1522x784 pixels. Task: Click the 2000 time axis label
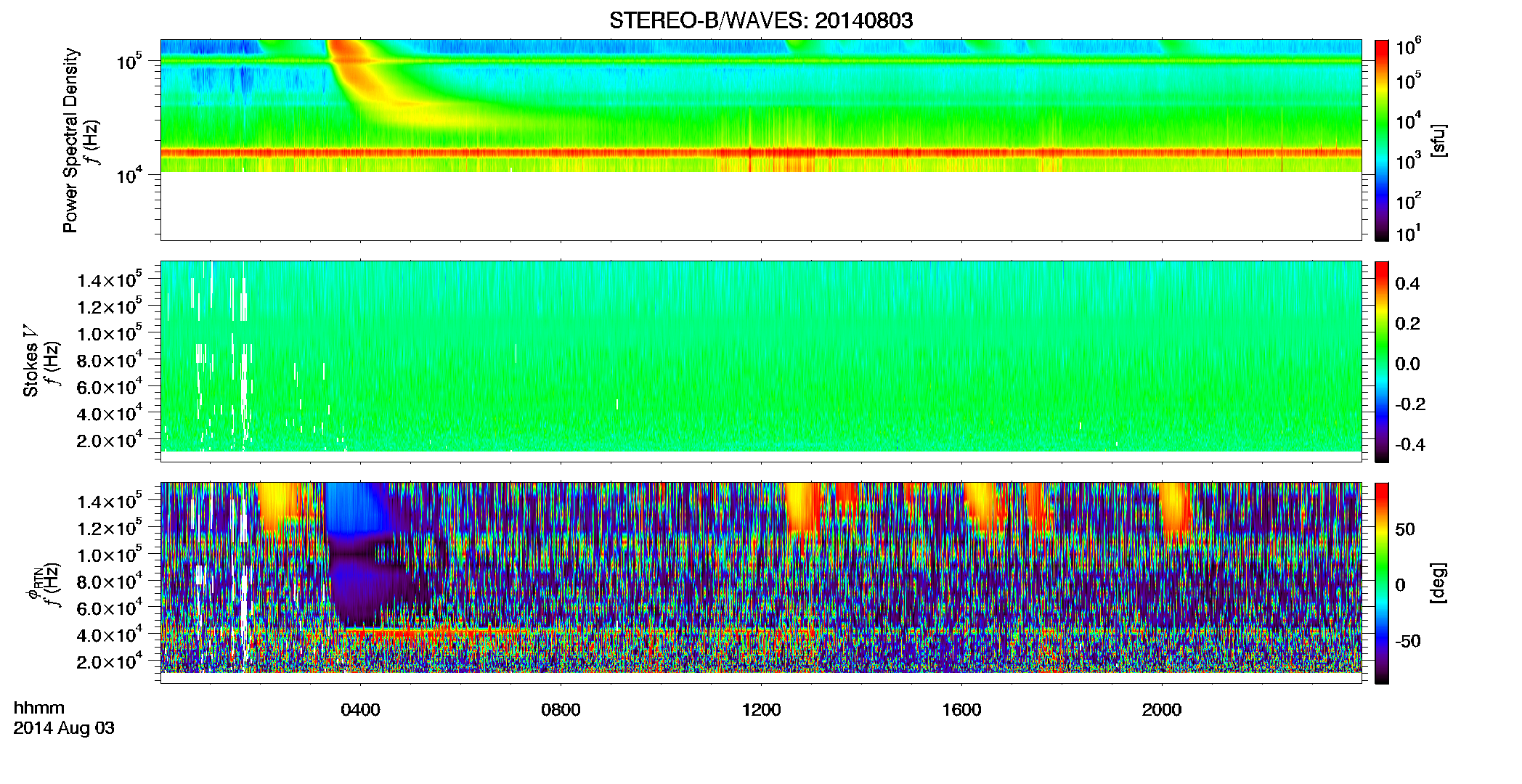click(x=1162, y=710)
